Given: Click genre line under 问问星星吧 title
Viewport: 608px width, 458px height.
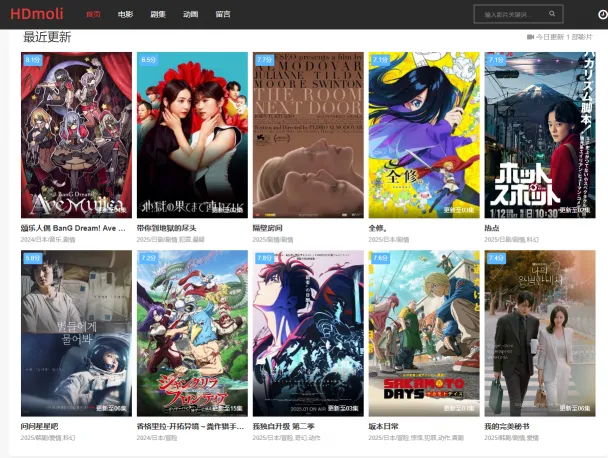Looking at the screenshot, I should click(x=48, y=438).
